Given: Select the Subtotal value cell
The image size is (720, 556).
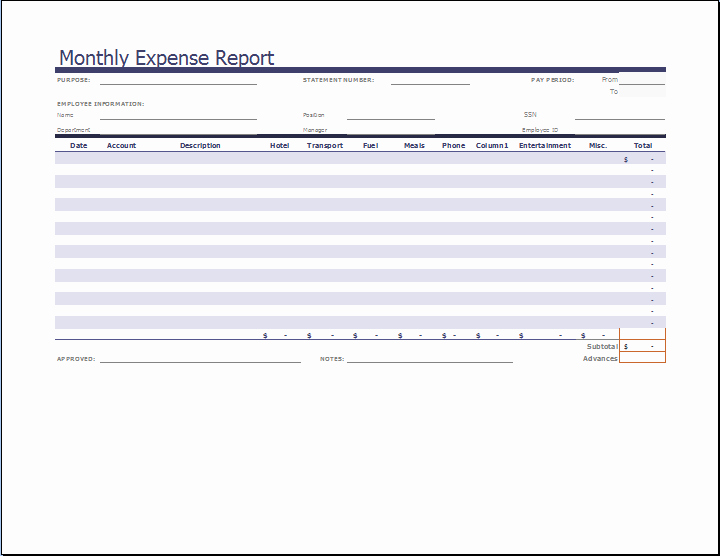Looking at the screenshot, I should coord(642,346).
